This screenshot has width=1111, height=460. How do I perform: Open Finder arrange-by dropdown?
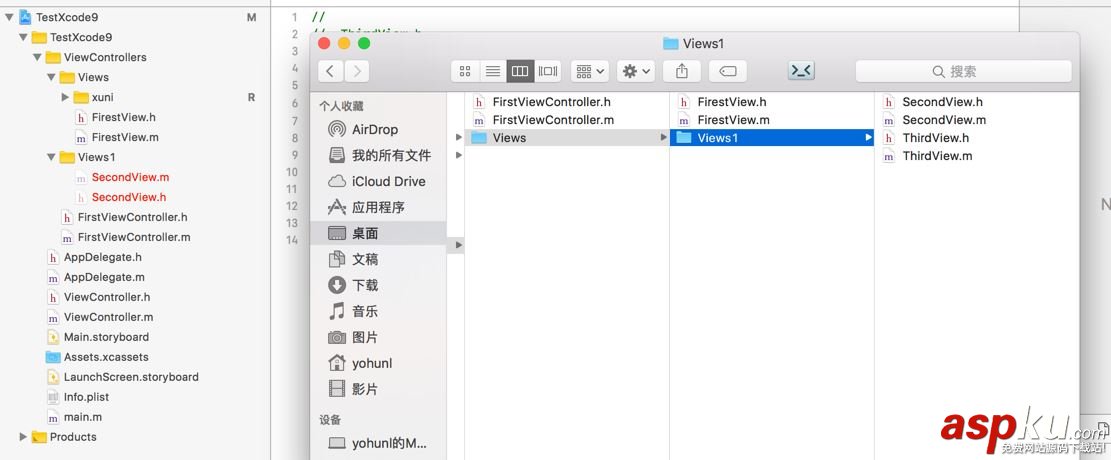590,71
